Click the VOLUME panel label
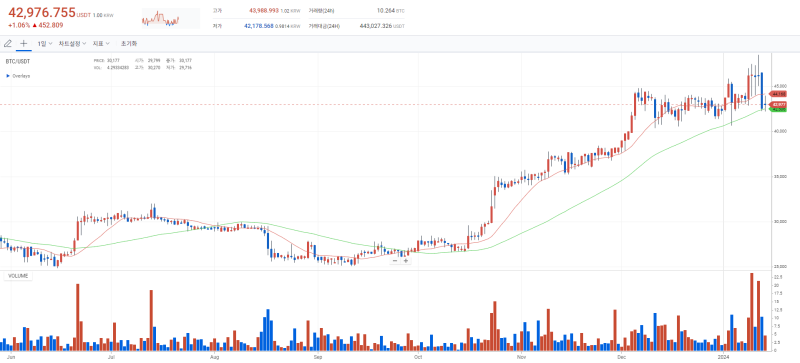This screenshot has width=800, height=363. (18, 276)
